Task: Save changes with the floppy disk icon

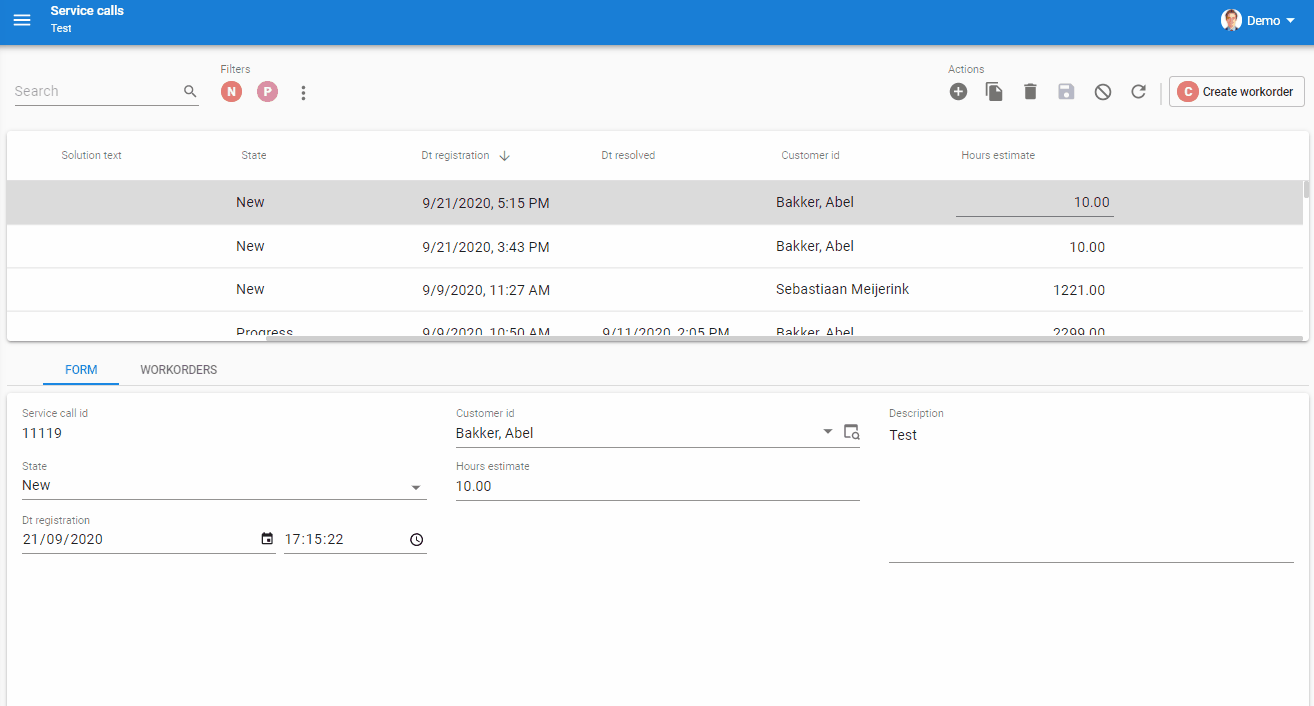Action: tap(1066, 92)
